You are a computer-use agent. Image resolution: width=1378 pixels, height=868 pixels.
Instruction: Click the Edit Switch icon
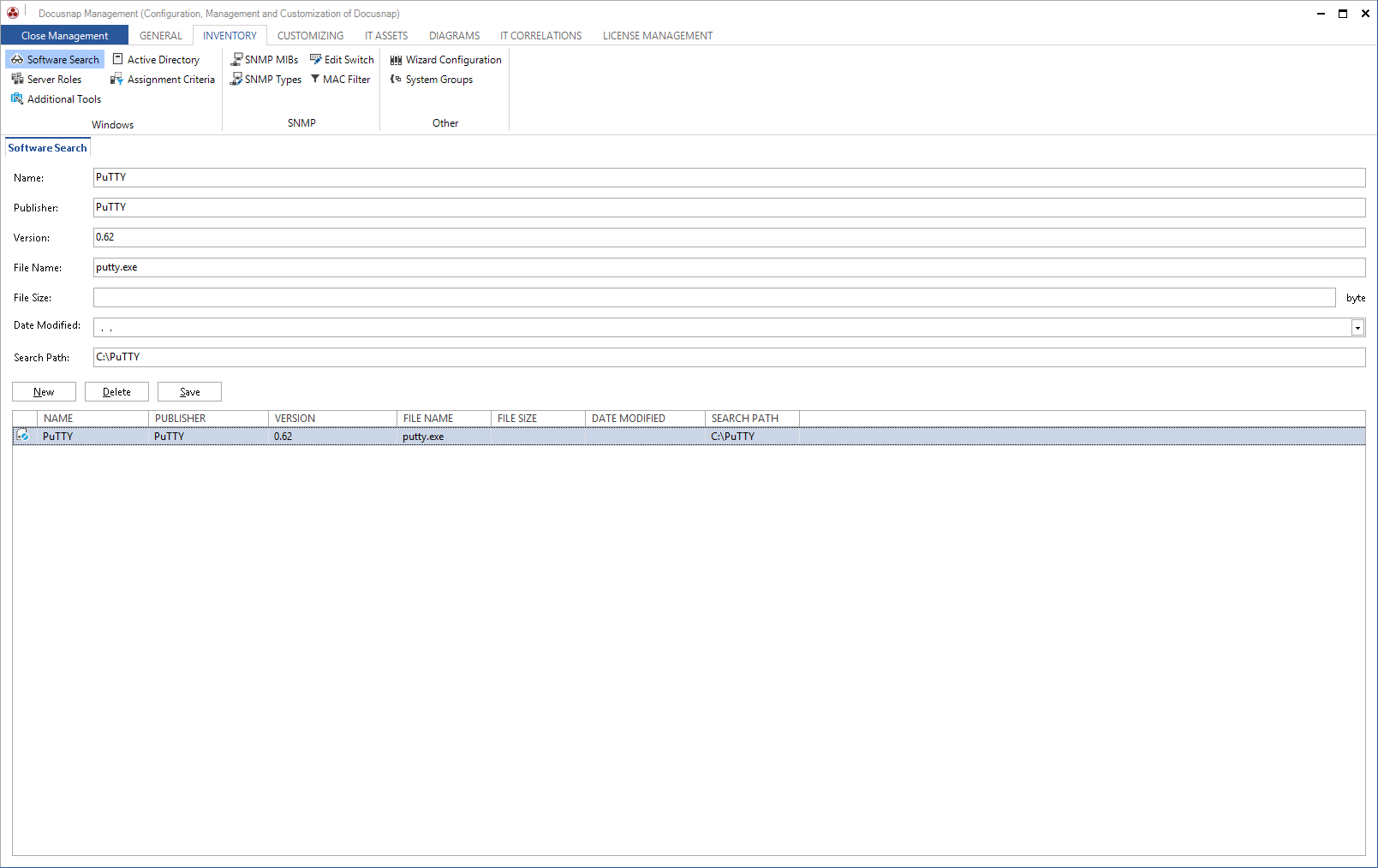316,59
